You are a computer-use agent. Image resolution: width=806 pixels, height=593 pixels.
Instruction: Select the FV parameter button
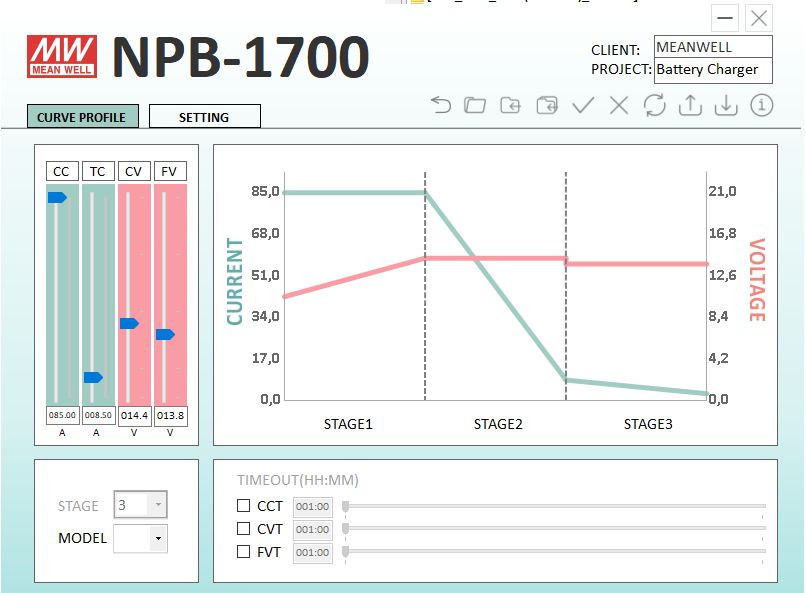click(169, 171)
